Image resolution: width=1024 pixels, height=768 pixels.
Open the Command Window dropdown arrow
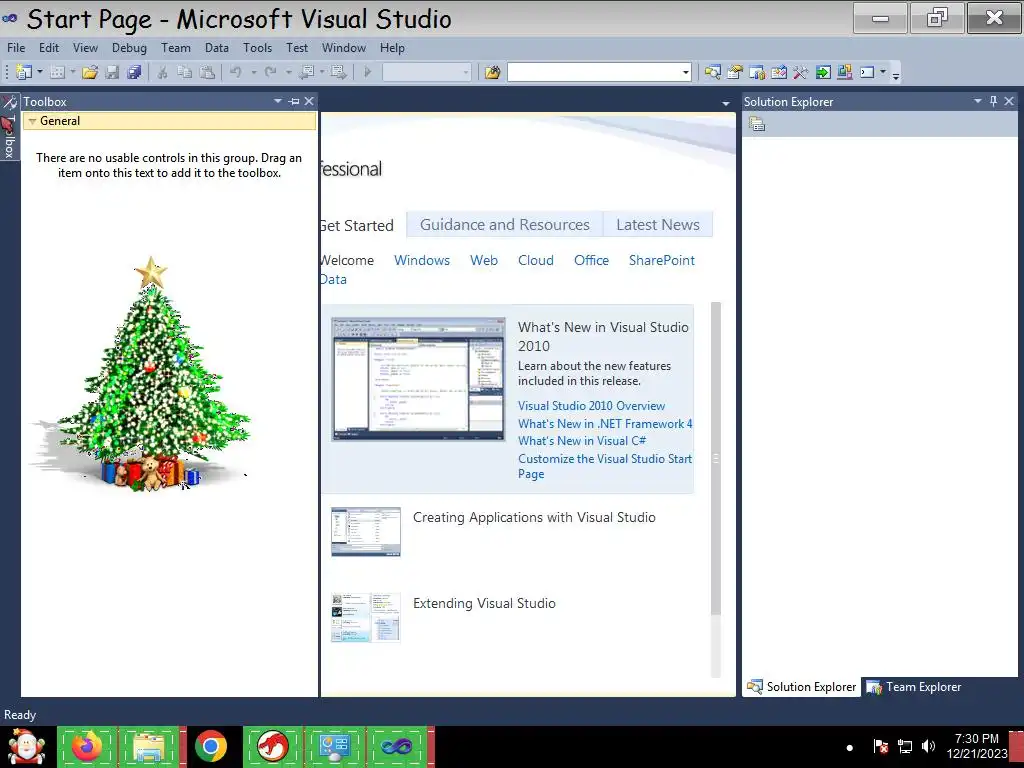click(x=883, y=72)
